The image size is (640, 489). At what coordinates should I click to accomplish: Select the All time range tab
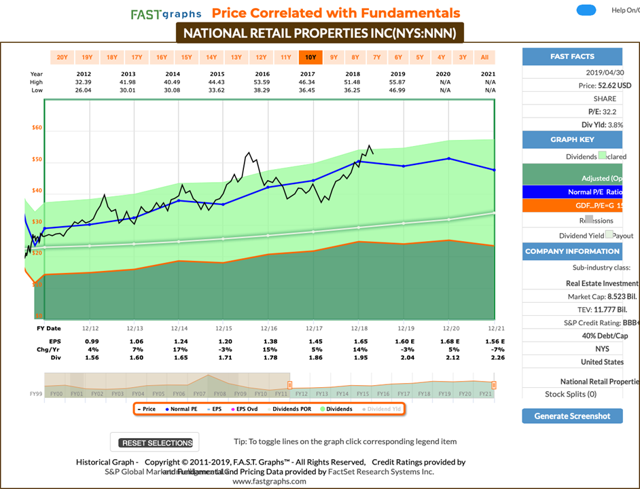[484, 57]
